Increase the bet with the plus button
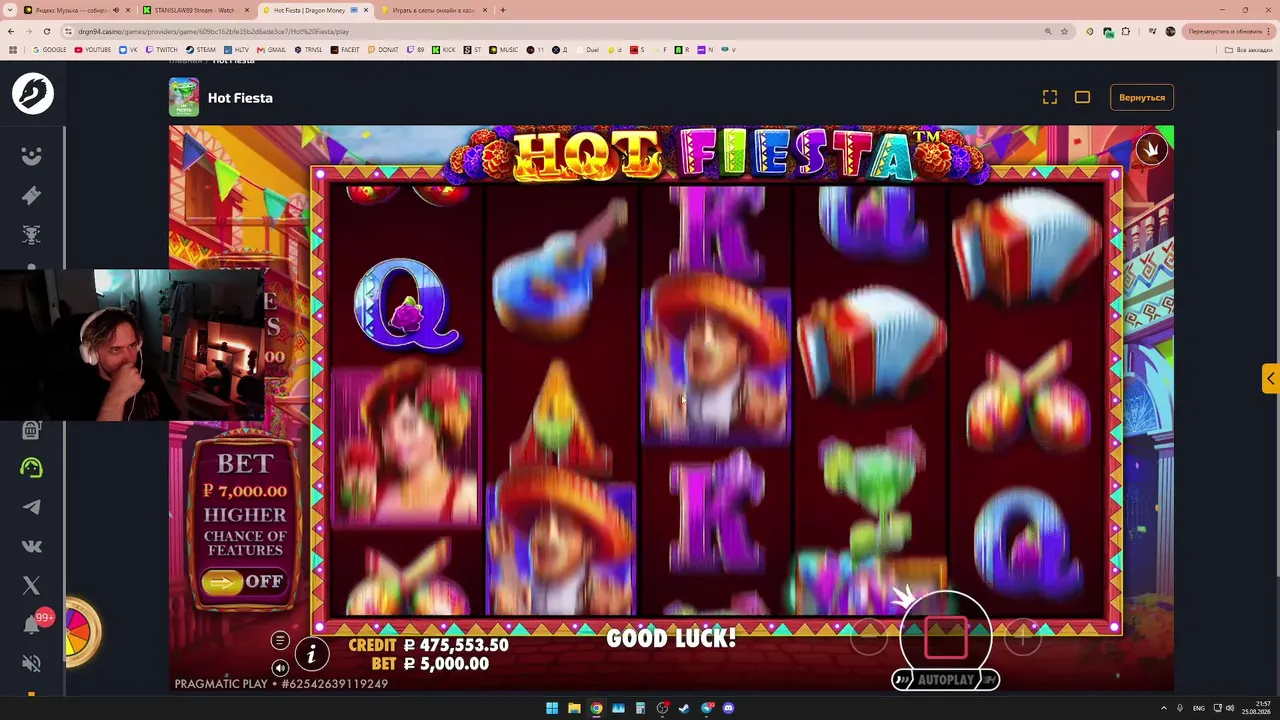Viewport: 1280px width, 720px height. (x=1022, y=637)
